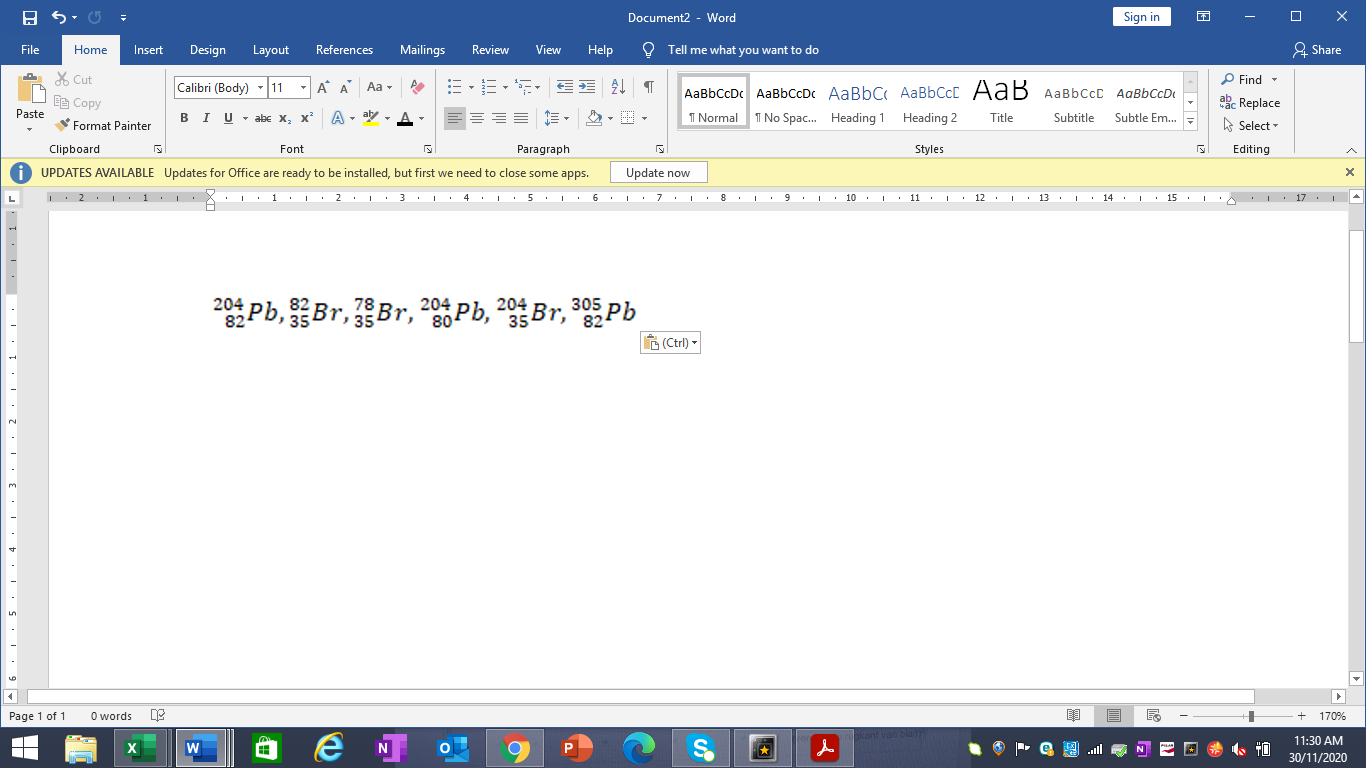This screenshot has height=768, width=1366.
Task: Open the References tab
Action: coord(344,50)
